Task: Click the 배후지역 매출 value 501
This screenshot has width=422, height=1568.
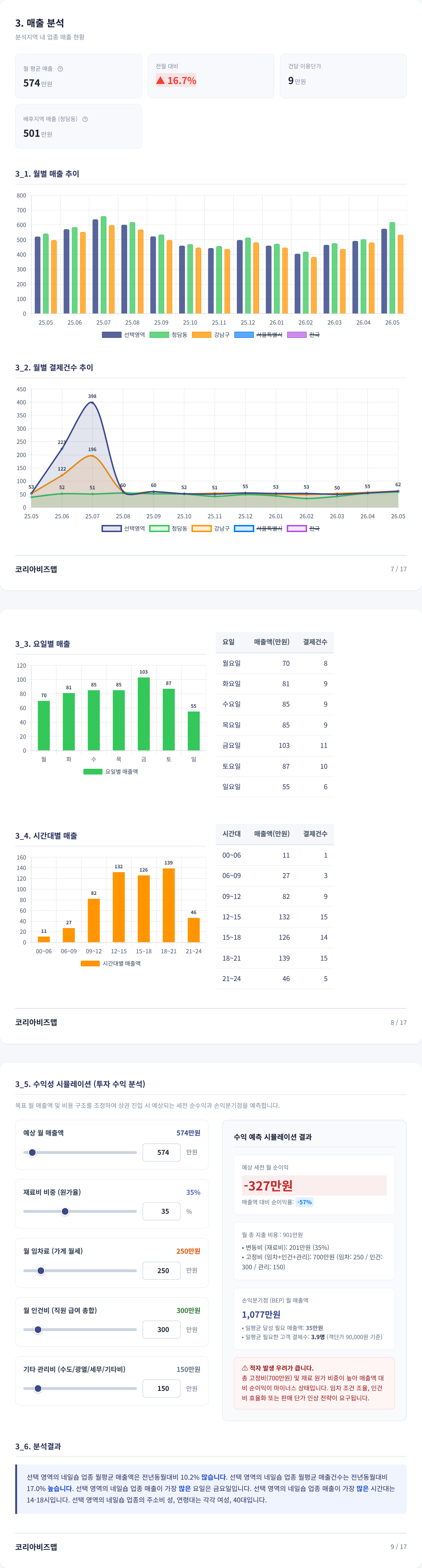Action: coord(32,133)
